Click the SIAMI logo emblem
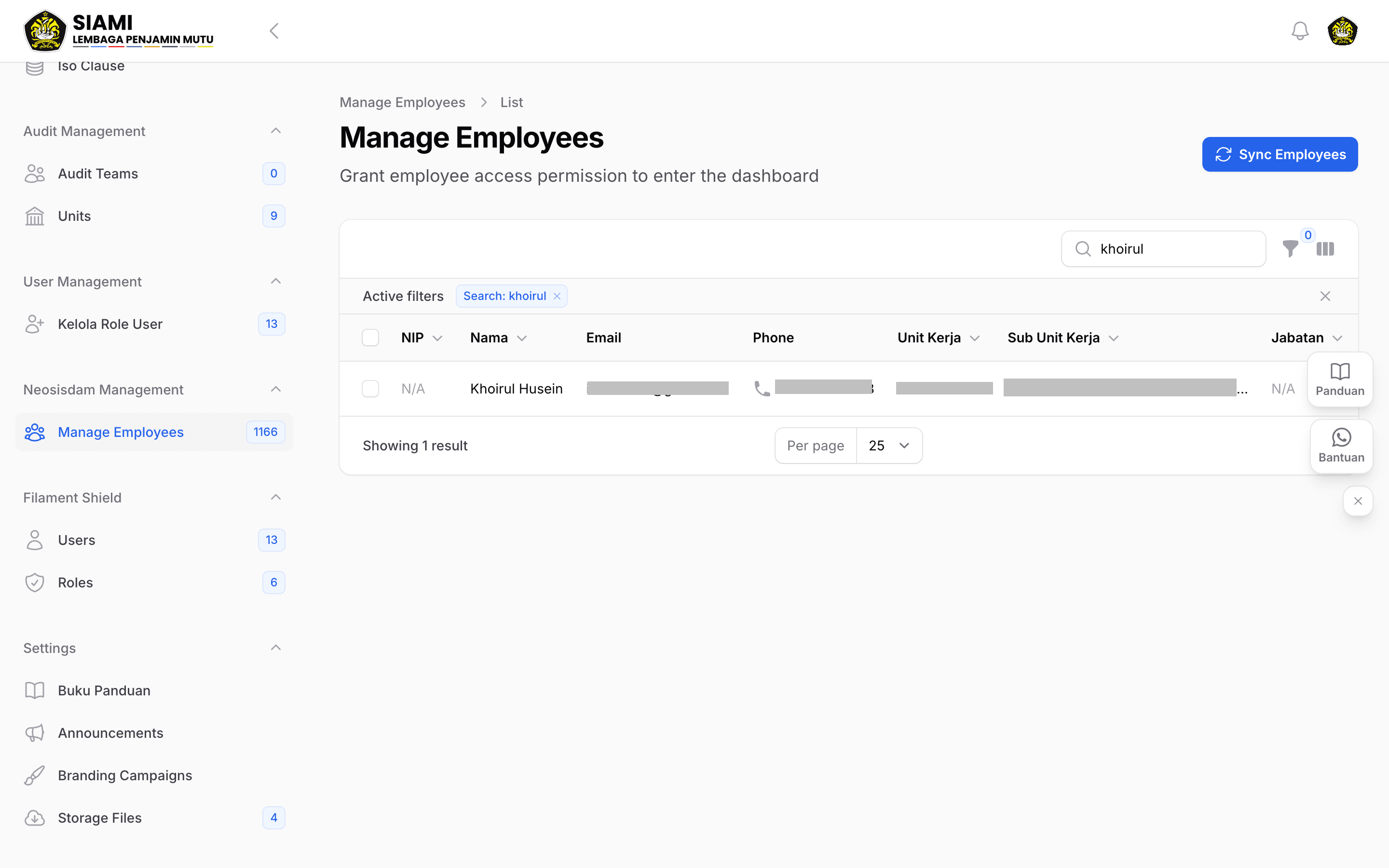Viewport: 1389px width, 868px height. tap(45, 31)
